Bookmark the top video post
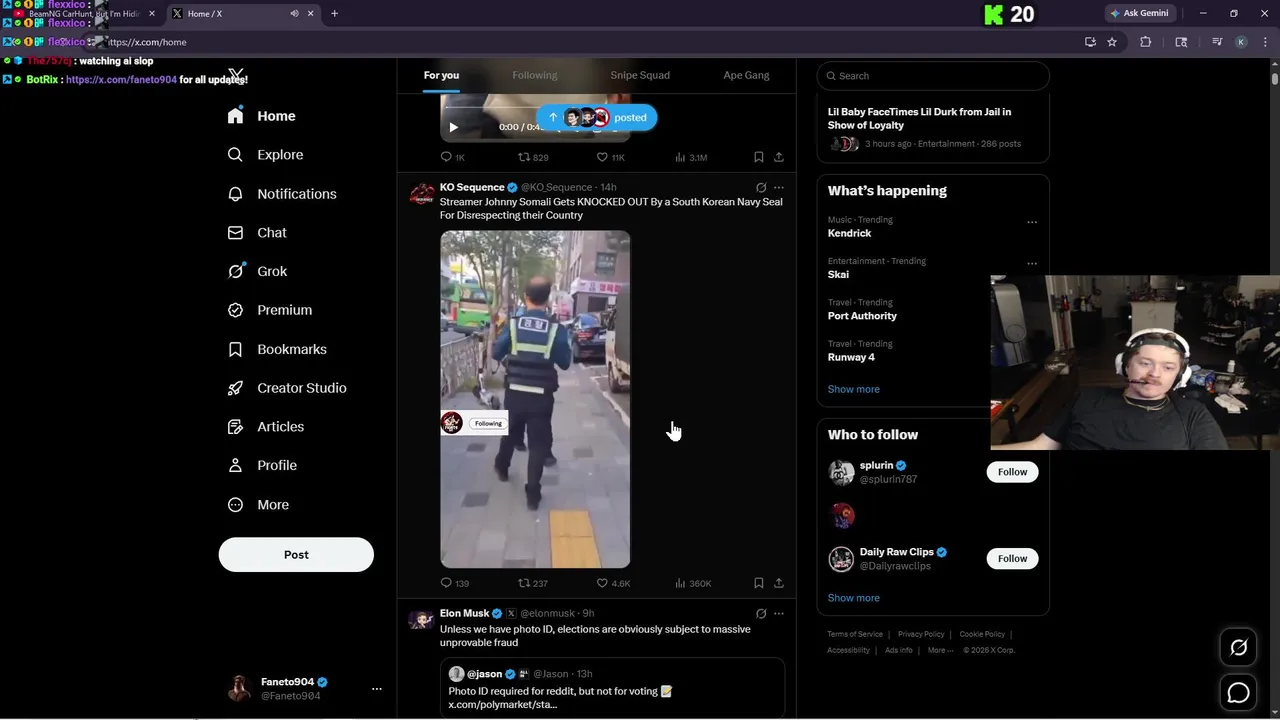Viewport: 1280px width, 720px height. click(x=759, y=157)
